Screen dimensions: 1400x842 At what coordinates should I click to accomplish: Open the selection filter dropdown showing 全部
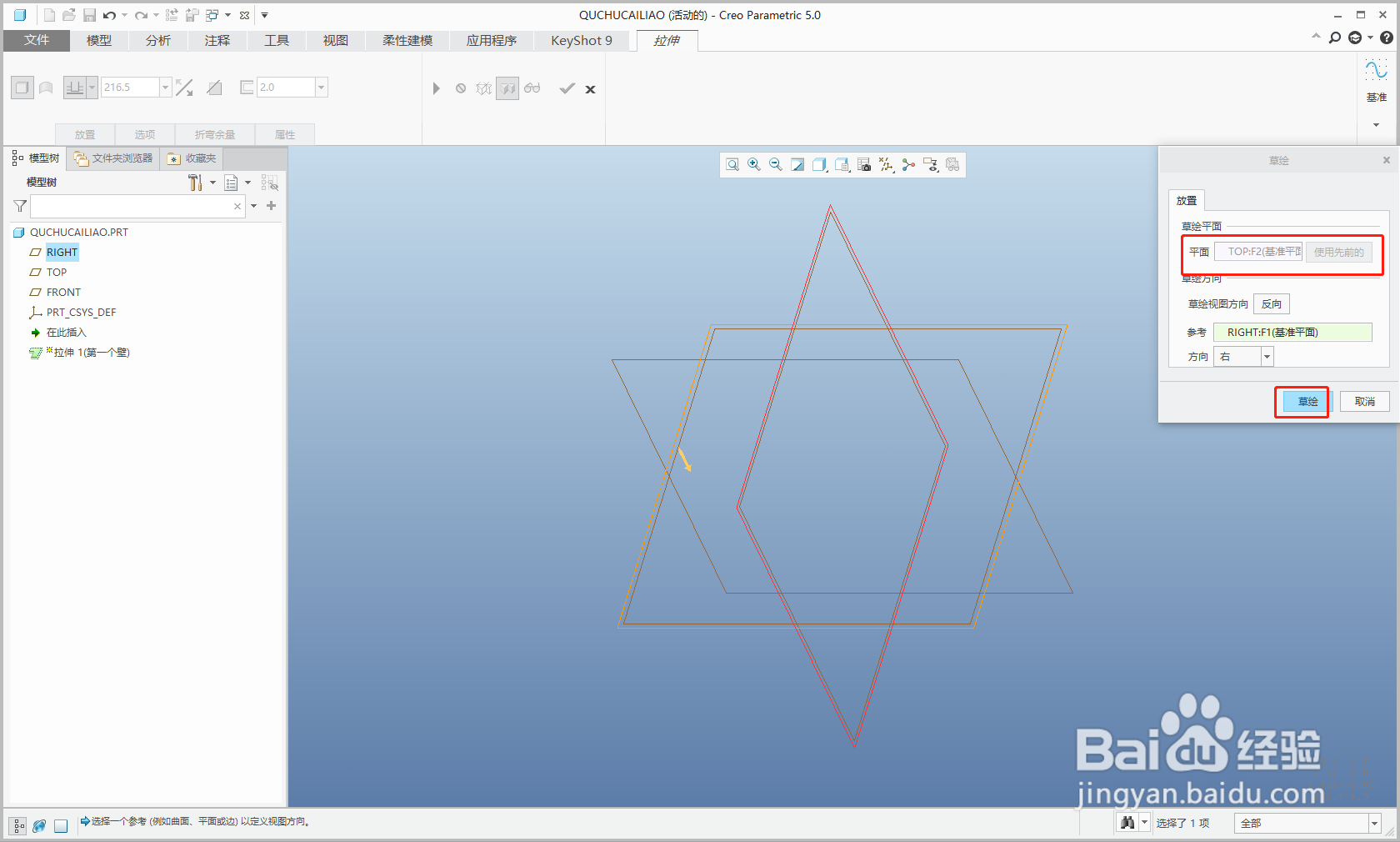[1374, 824]
